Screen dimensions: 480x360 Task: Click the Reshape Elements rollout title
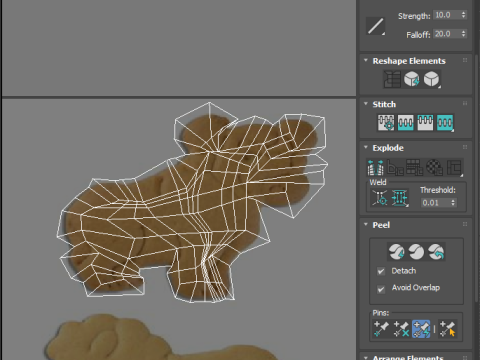click(x=409, y=61)
